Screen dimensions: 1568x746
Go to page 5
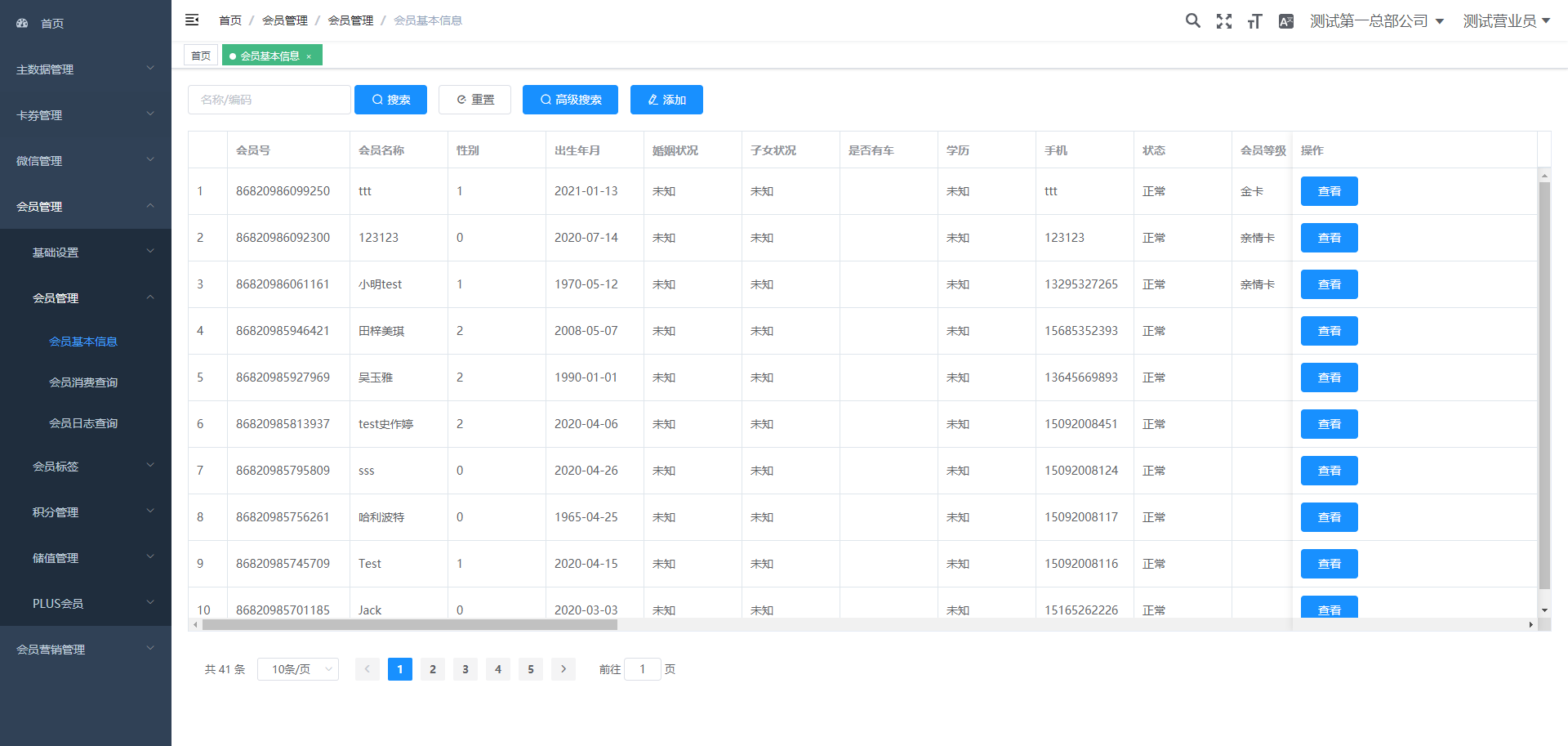[x=531, y=669]
